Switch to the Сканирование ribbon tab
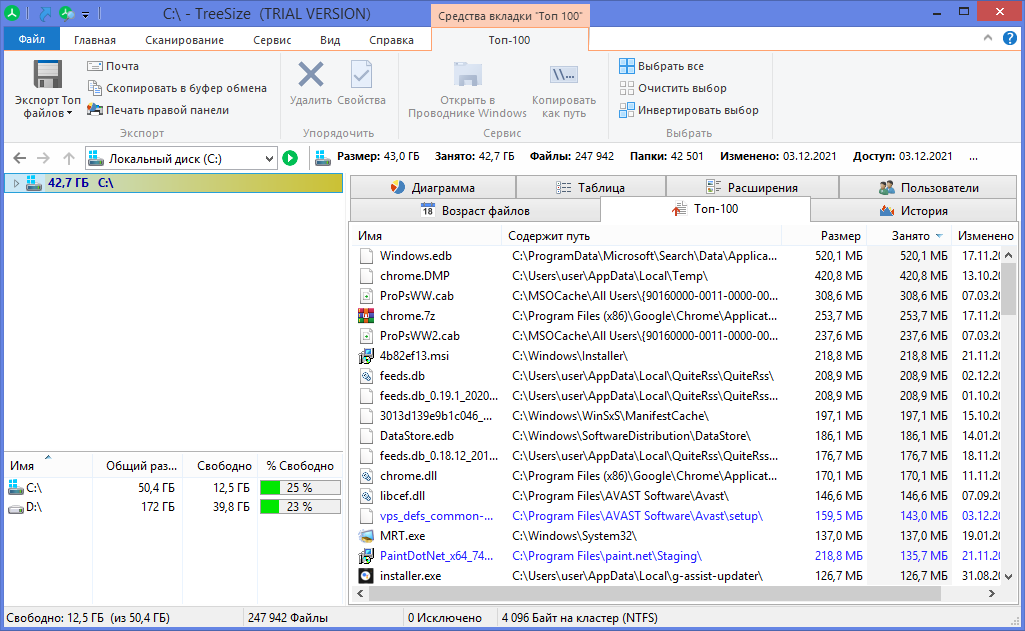 pyautogui.click(x=184, y=40)
